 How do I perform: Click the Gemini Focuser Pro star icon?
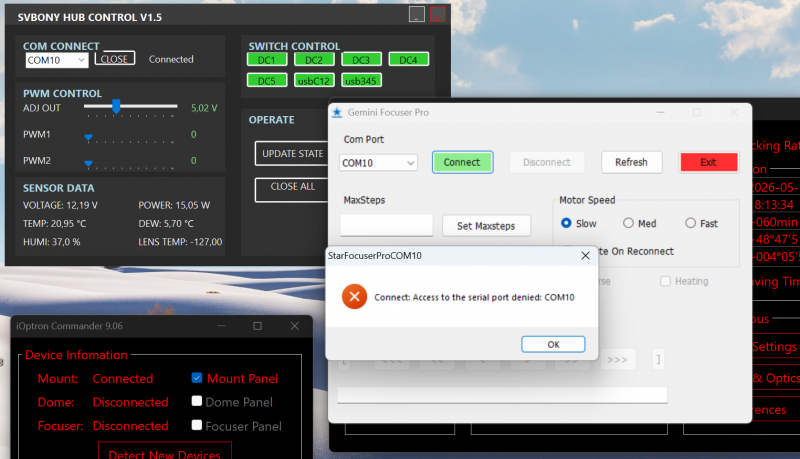[x=337, y=112]
